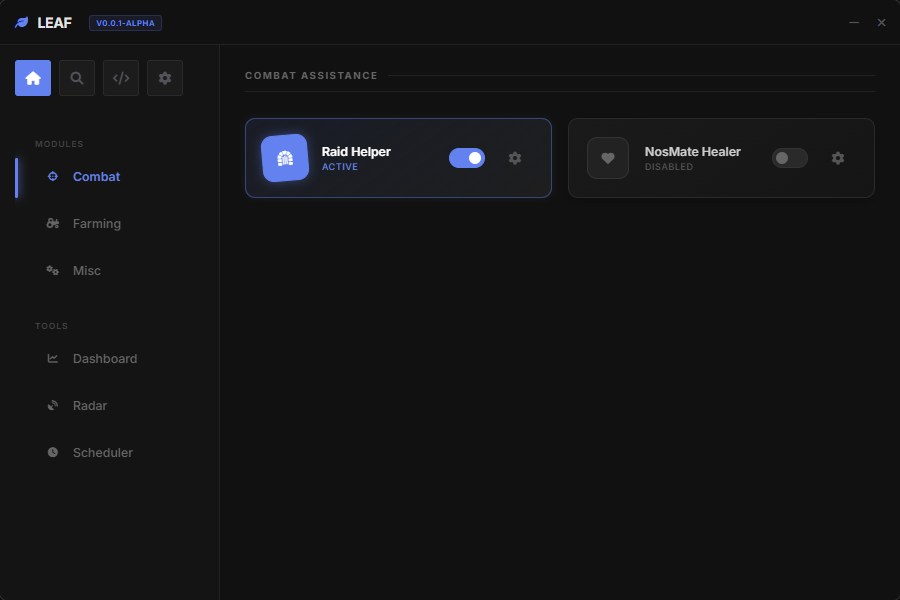Open the search magnifier button
Screen dimensions: 900x600
coord(77,78)
